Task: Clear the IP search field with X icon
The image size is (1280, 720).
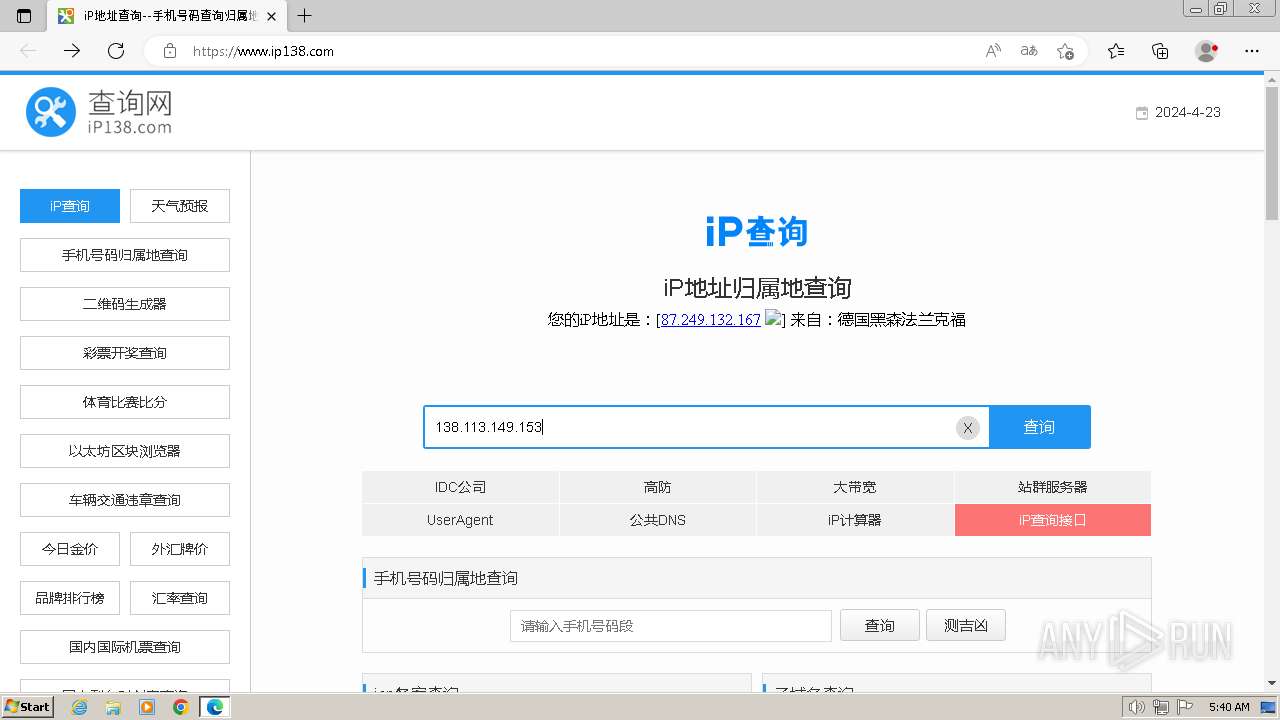Action: click(x=967, y=428)
